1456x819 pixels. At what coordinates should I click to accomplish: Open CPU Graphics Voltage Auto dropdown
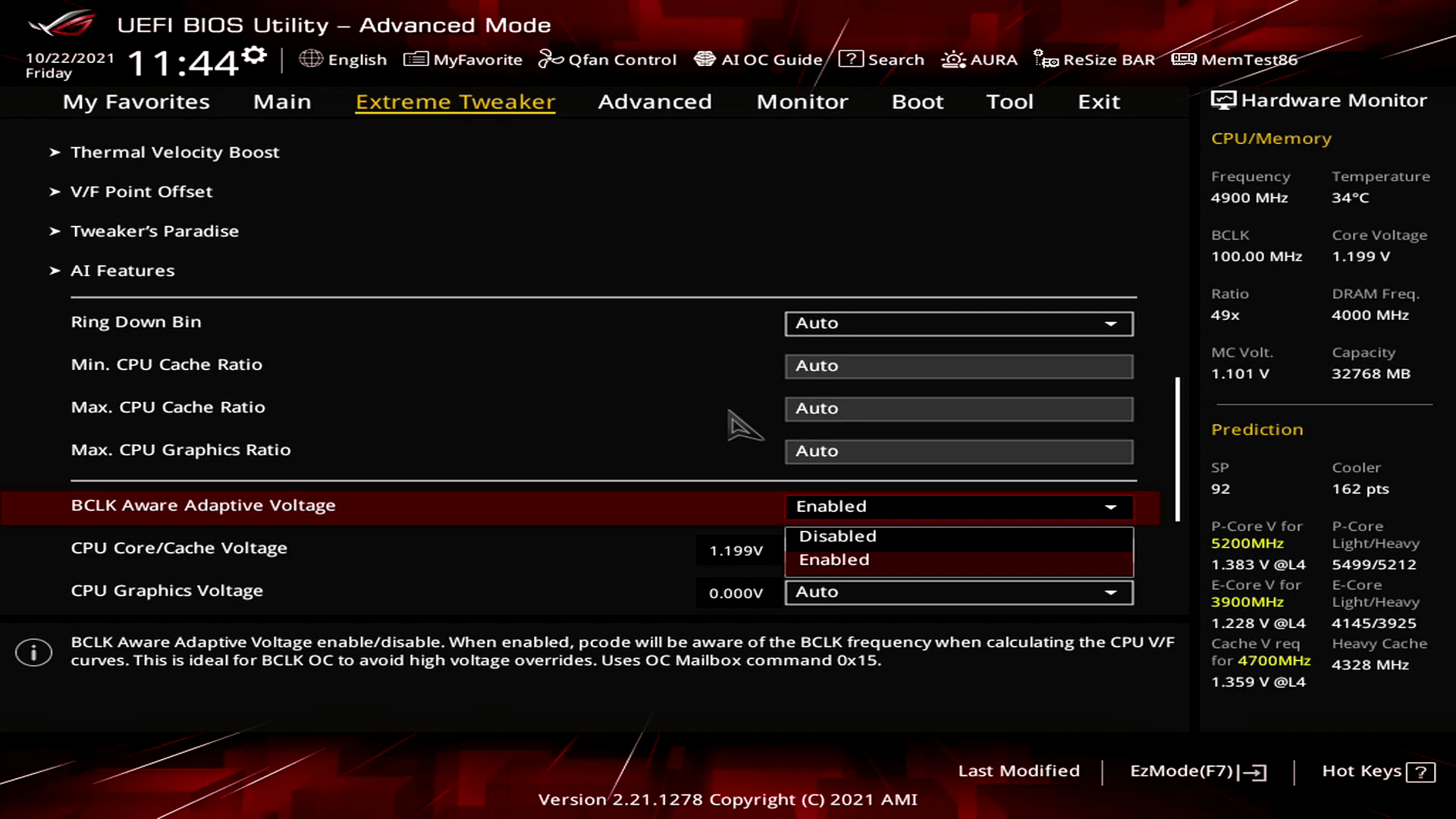click(x=959, y=592)
